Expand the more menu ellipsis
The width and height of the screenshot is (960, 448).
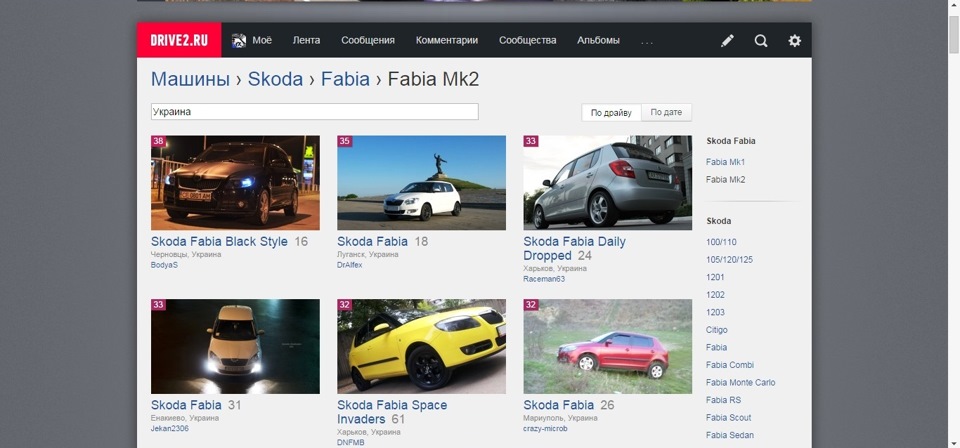click(x=647, y=42)
